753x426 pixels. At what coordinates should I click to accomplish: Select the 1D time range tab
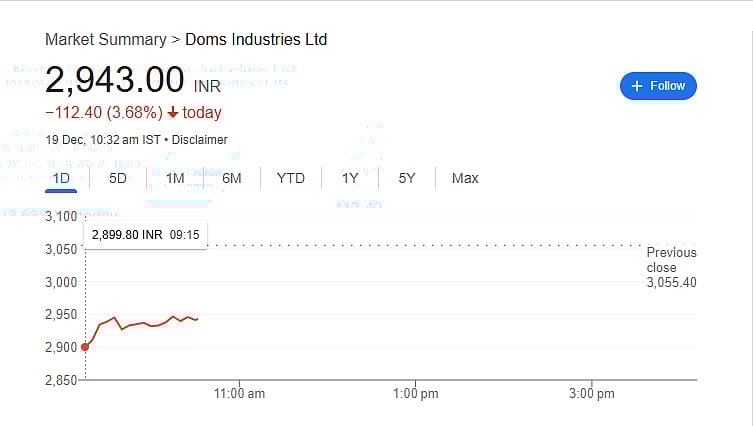click(x=61, y=178)
